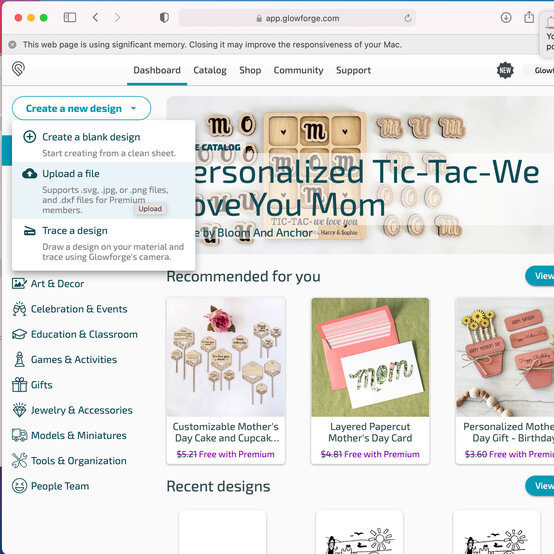
Task: Select Create a blank design
Action: coord(104,144)
